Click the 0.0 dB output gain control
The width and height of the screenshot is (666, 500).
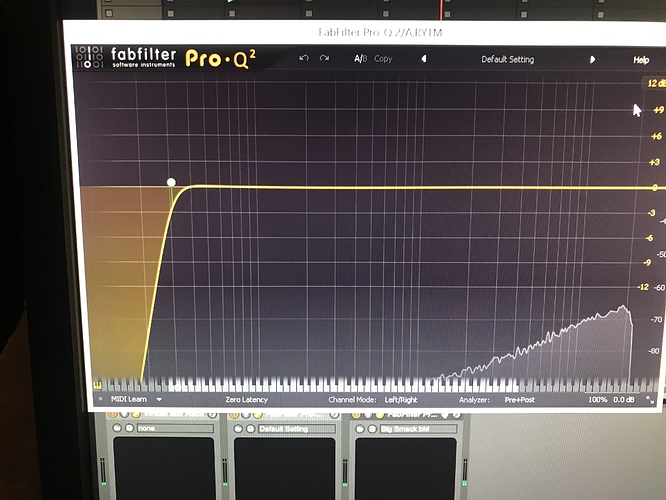(x=624, y=400)
